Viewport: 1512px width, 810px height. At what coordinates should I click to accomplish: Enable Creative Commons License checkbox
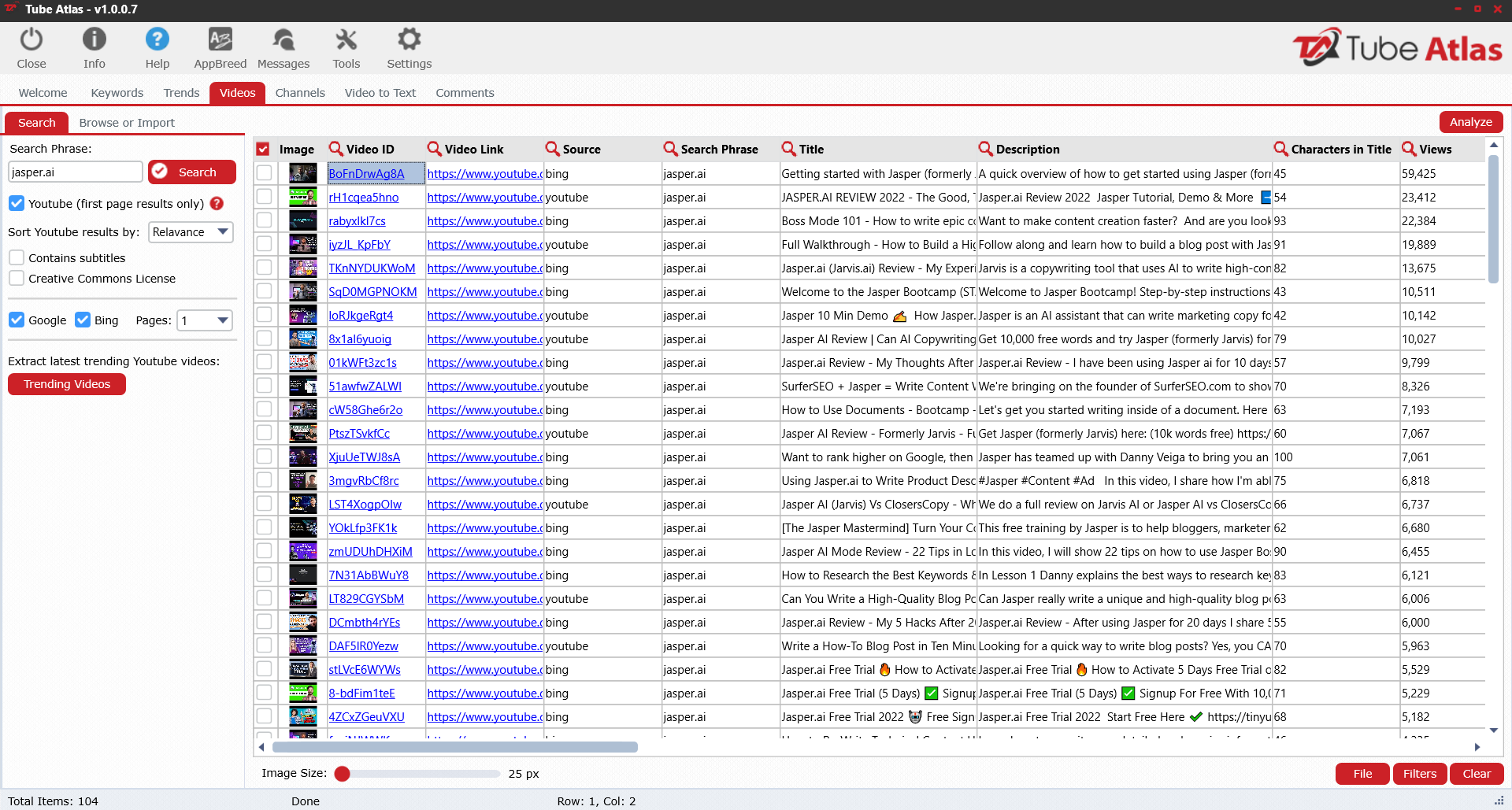(x=17, y=278)
